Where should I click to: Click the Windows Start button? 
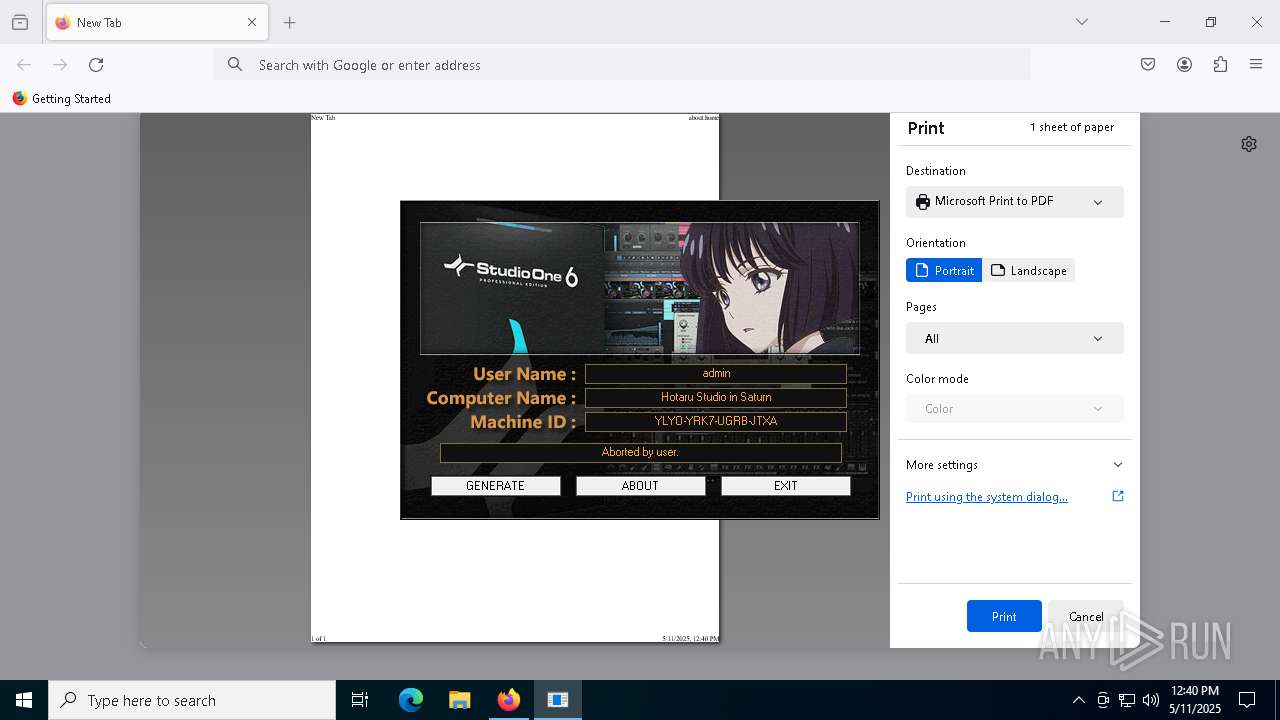point(24,700)
